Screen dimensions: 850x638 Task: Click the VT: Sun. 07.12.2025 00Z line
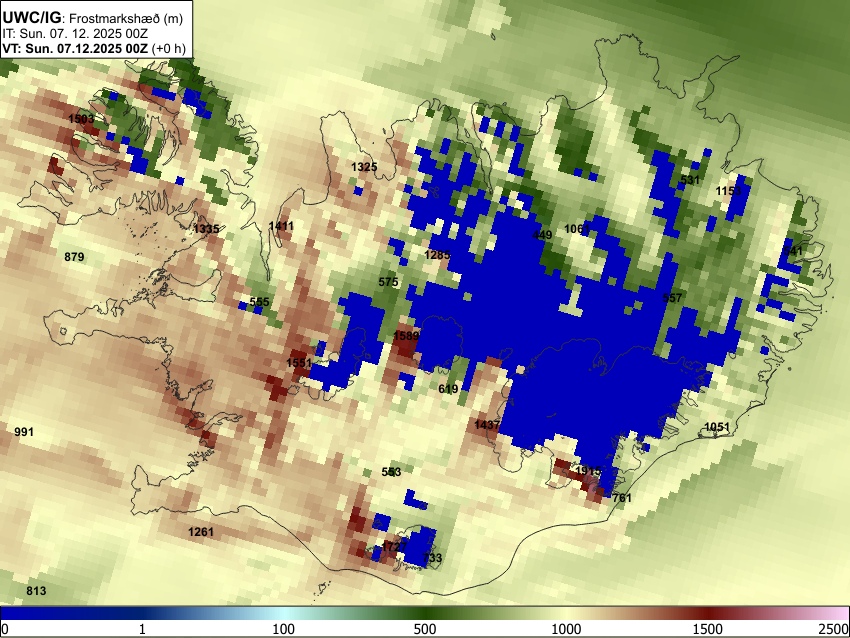(94, 48)
